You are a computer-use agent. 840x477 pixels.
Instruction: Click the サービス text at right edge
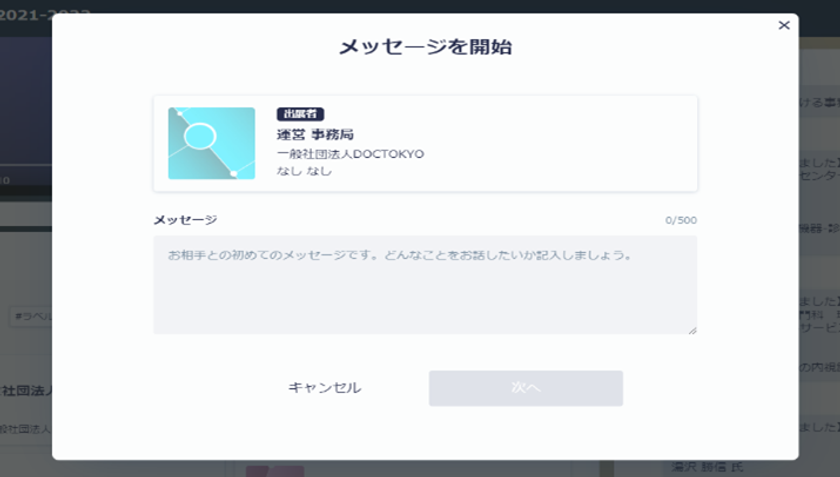pyautogui.click(x=818, y=327)
